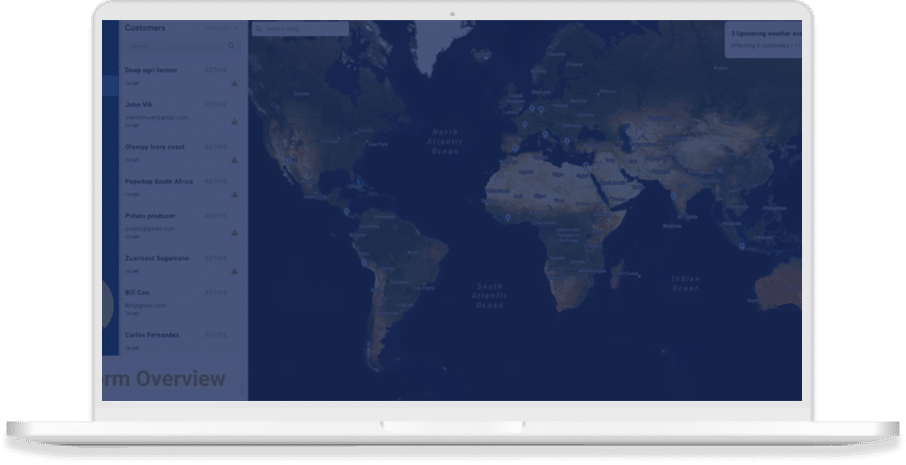The height and width of the screenshot is (465, 906).
Task: Open Potato producer customer entry
Action: tap(183, 226)
